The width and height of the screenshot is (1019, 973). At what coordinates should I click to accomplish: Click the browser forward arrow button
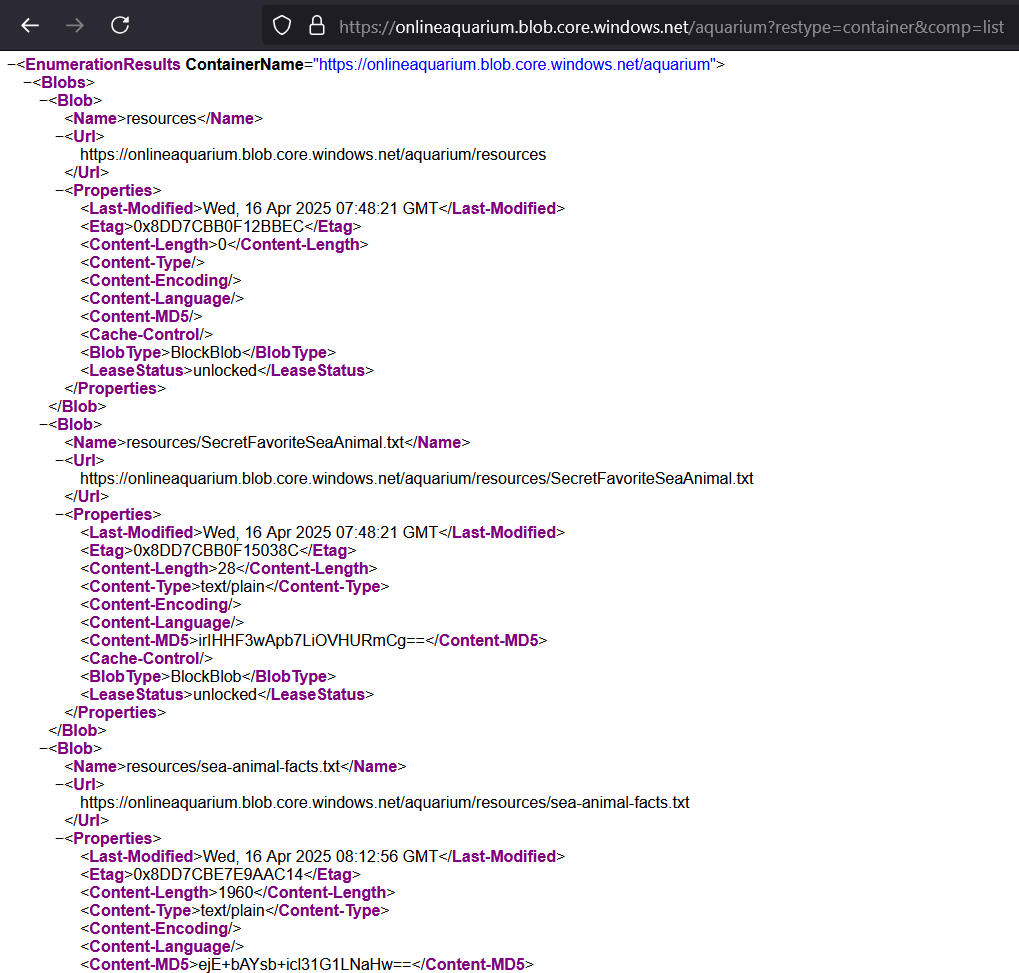pos(75,25)
